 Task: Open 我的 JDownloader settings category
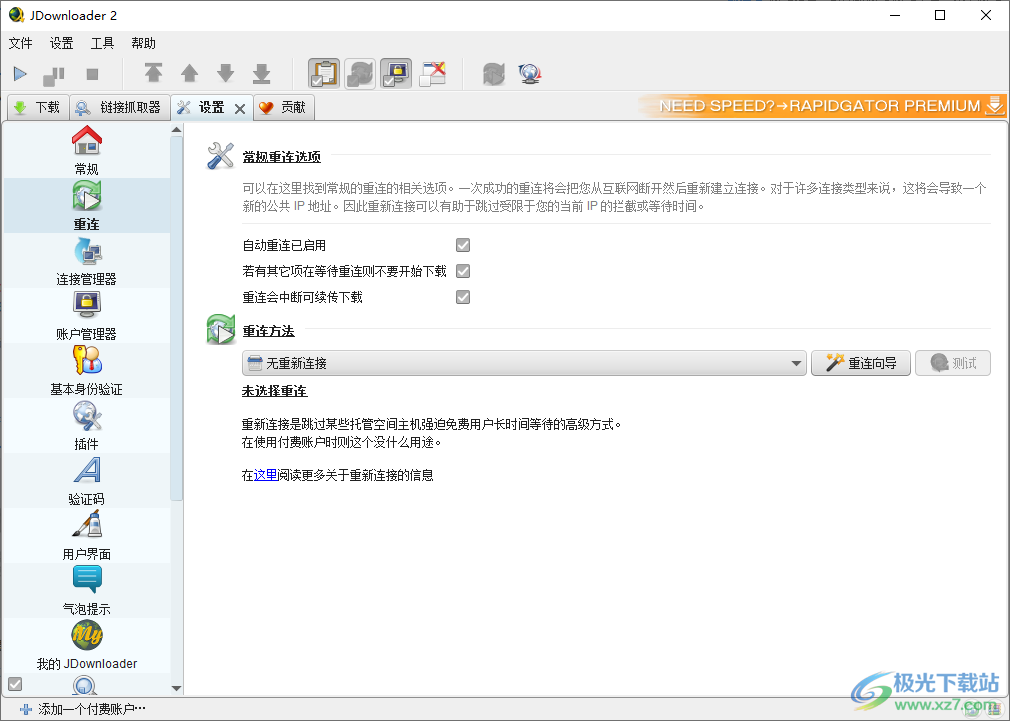tap(86, 645)
